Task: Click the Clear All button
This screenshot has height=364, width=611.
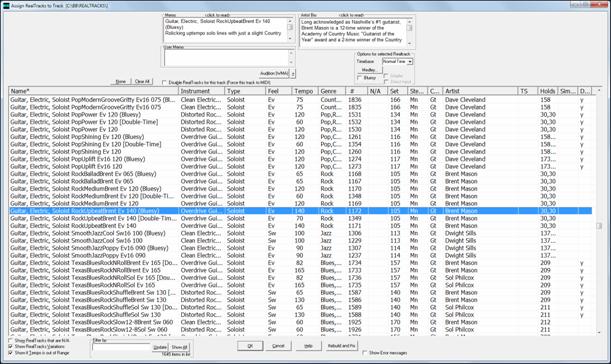Action: 142,81
